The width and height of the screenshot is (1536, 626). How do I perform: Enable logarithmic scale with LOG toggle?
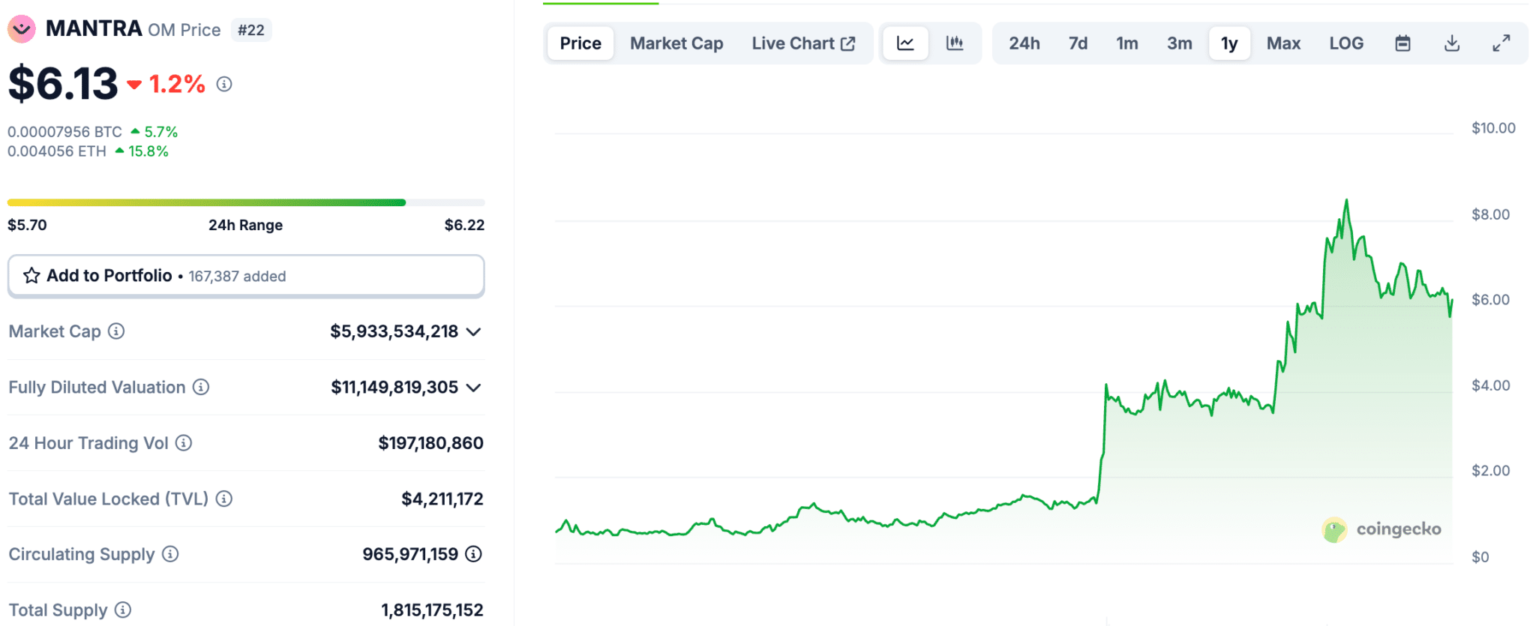pyautogui.click(x=1346, y=43)
